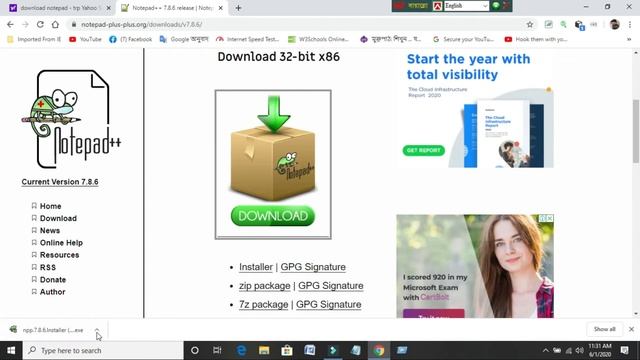Open Donate in the sidebar

(53, 280)
